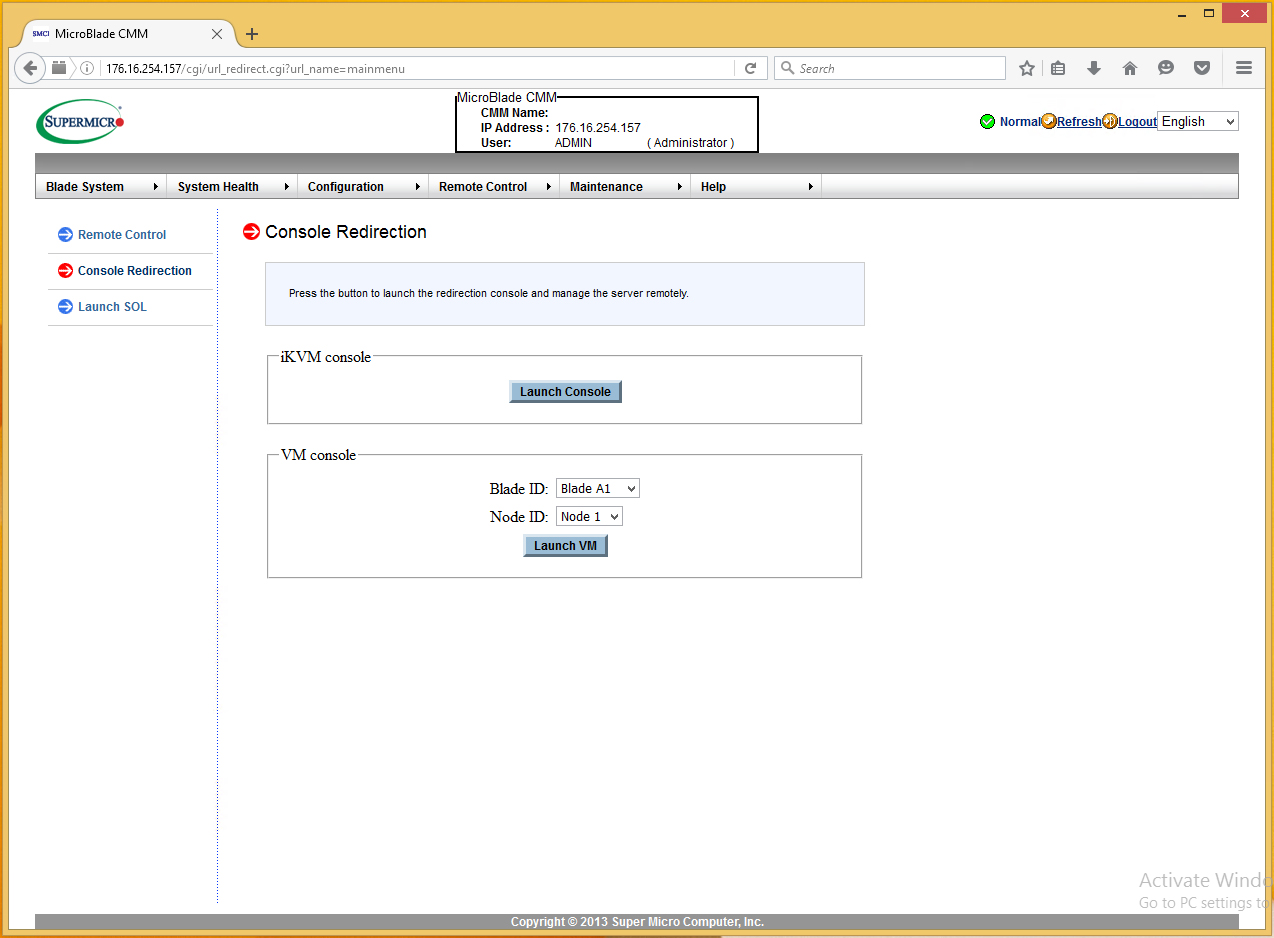Open the Configuration menu
This screenshot has height=938, width=1274.
(363, 187)
